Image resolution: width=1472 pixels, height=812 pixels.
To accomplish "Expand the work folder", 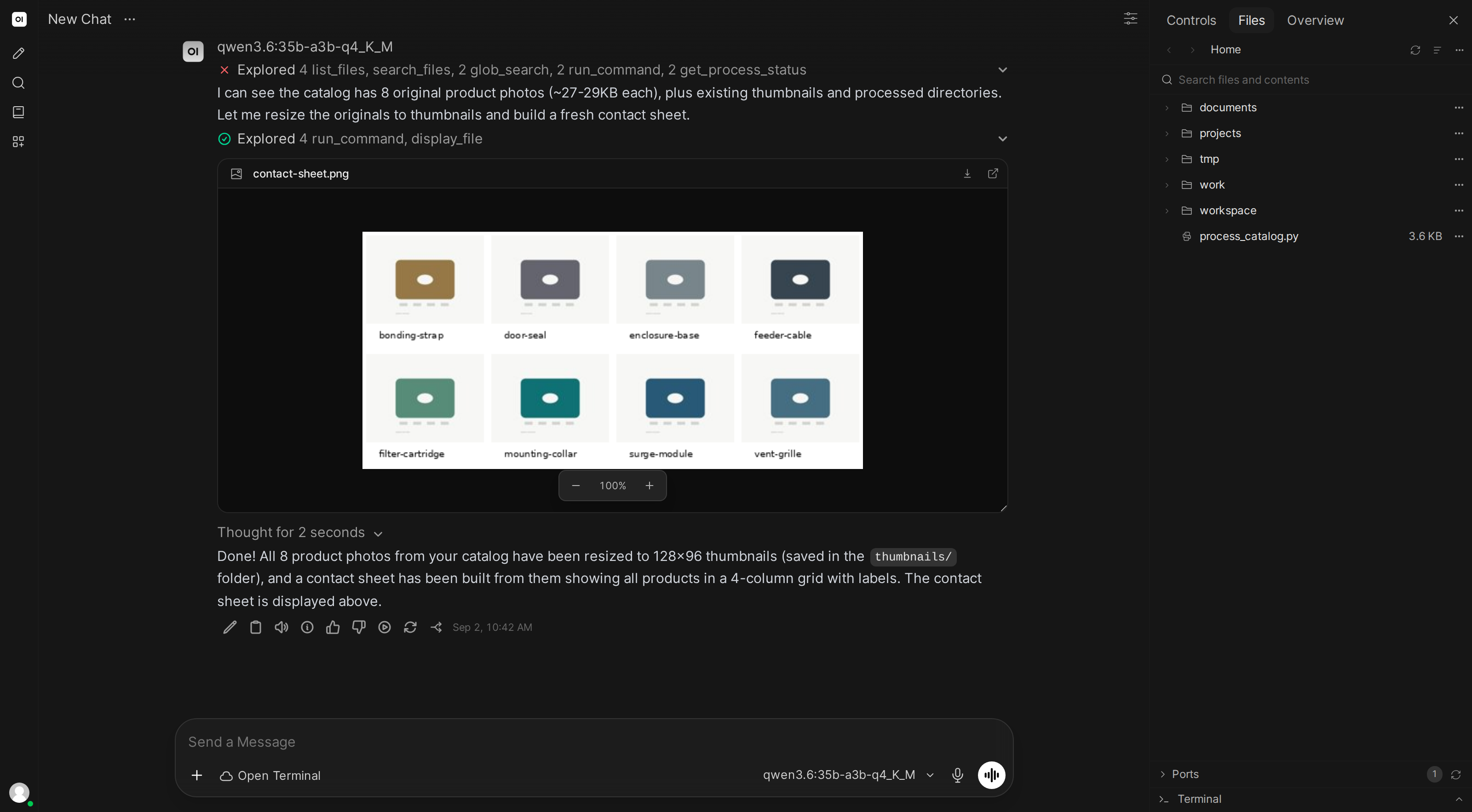I will [1167, 185].
